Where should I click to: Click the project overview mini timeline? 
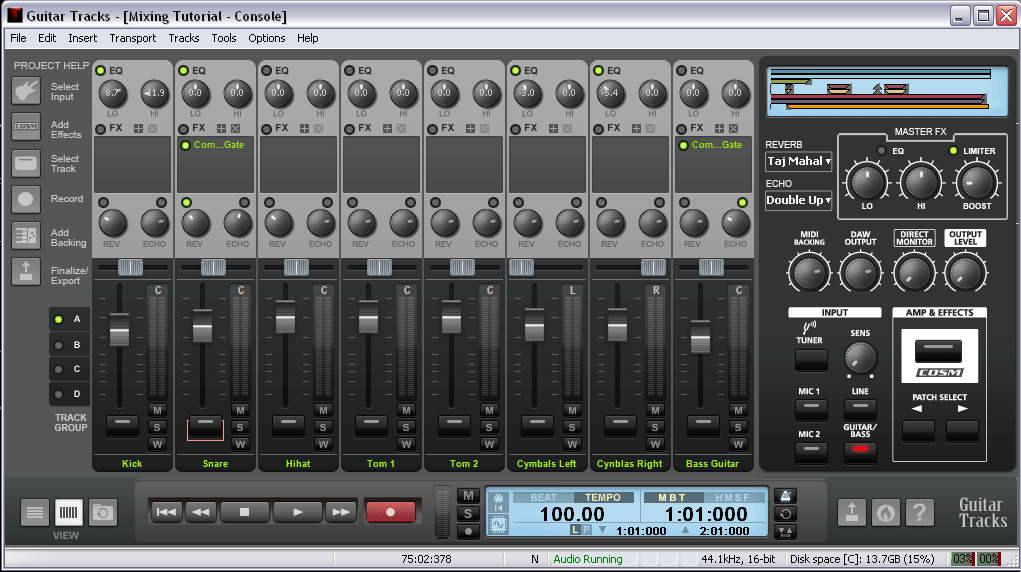[887, 91]
